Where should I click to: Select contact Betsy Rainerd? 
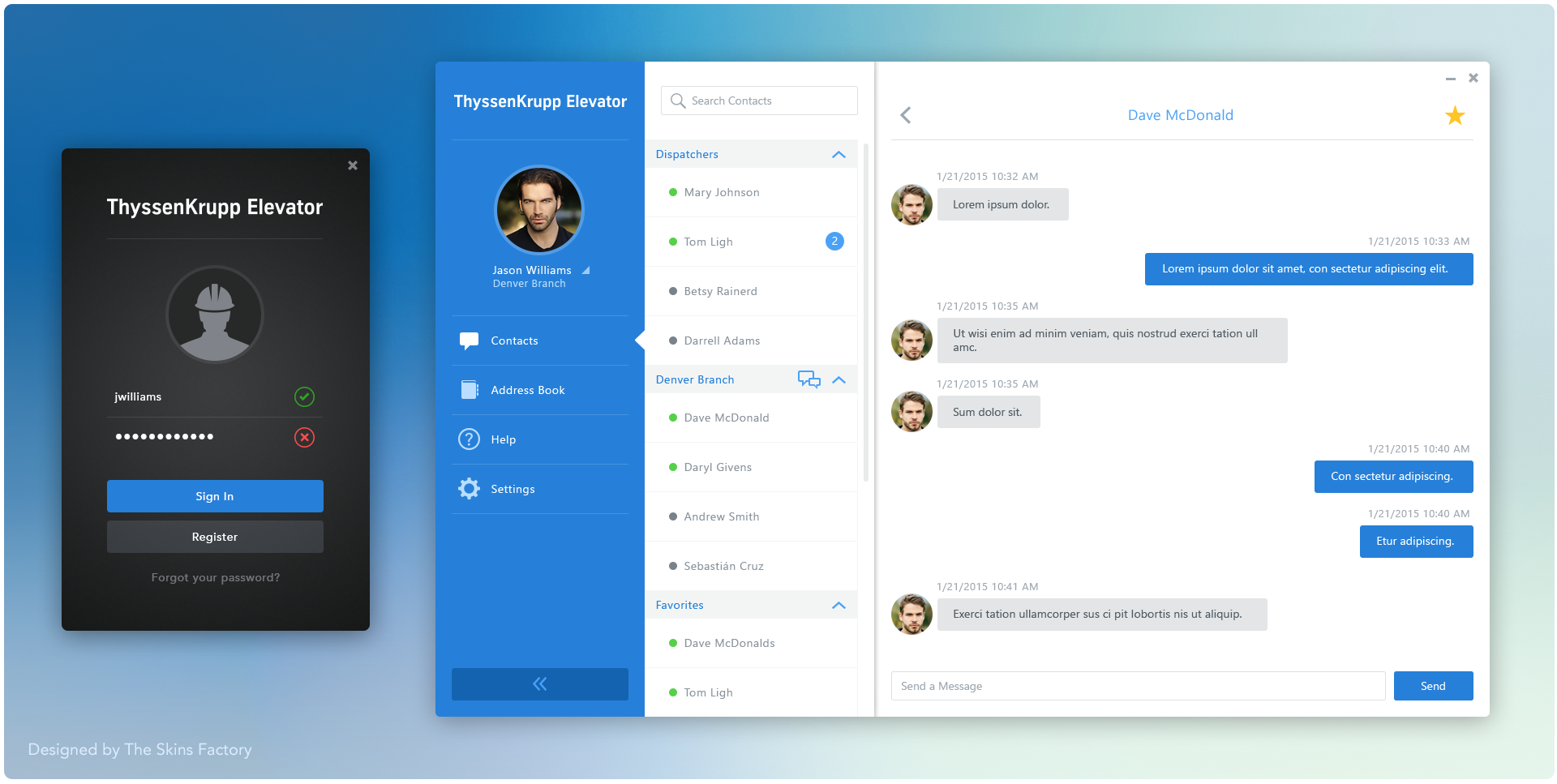751,291
